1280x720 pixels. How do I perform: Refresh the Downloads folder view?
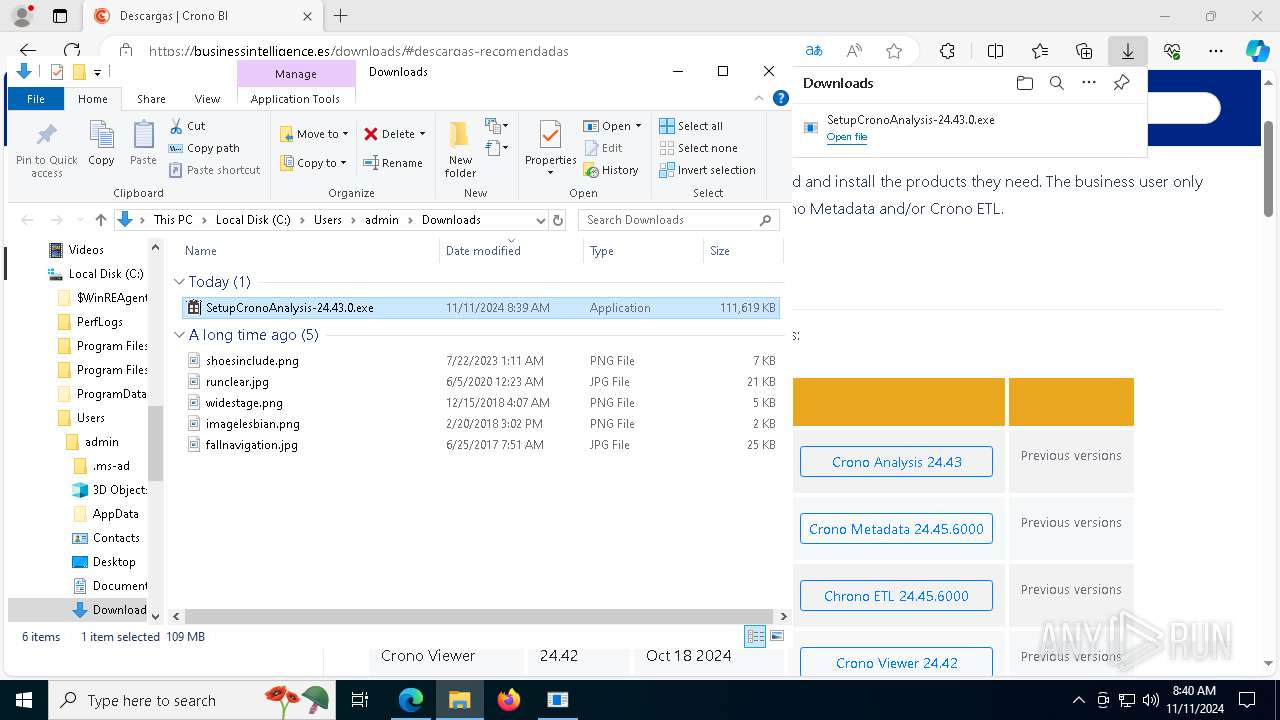[x=558, y=220]
